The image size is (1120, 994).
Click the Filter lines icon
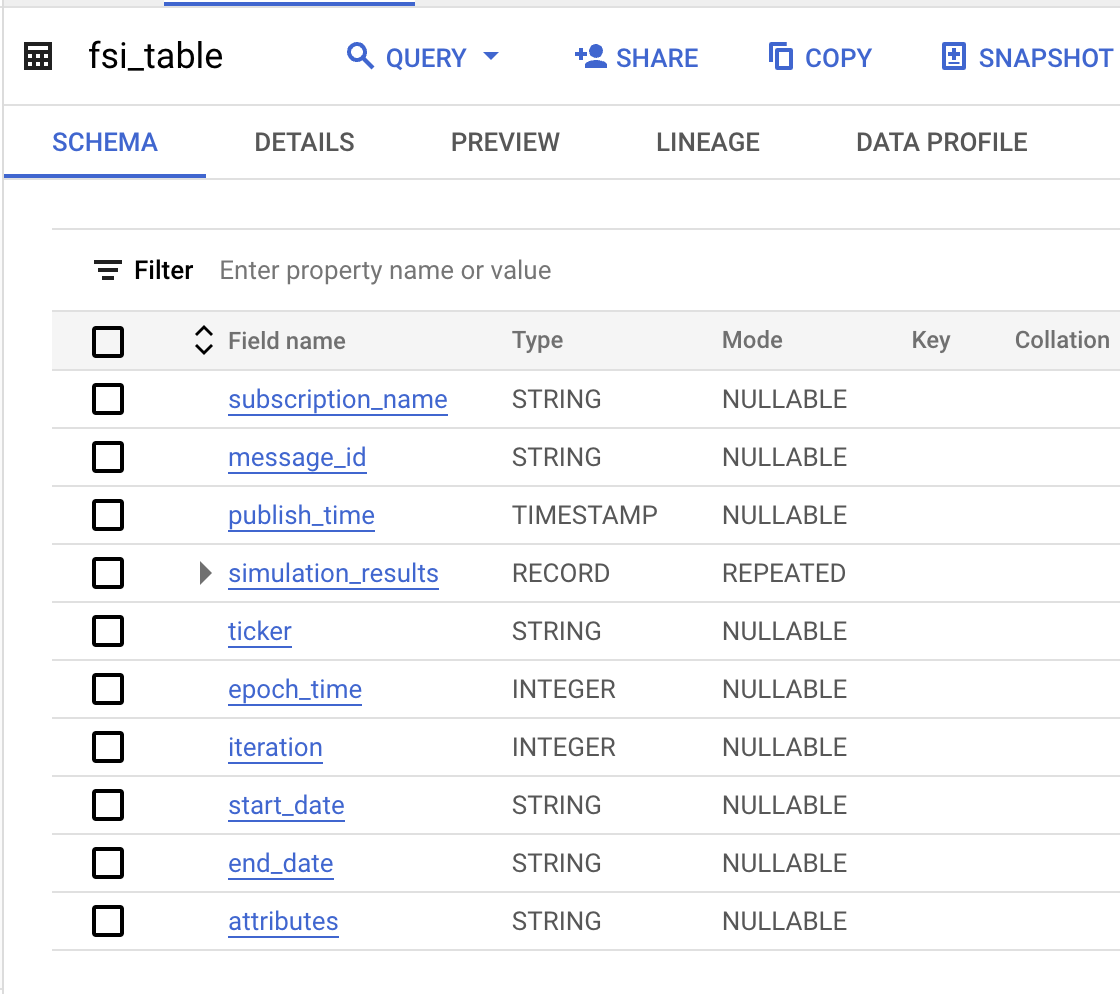tap(108, 270)
